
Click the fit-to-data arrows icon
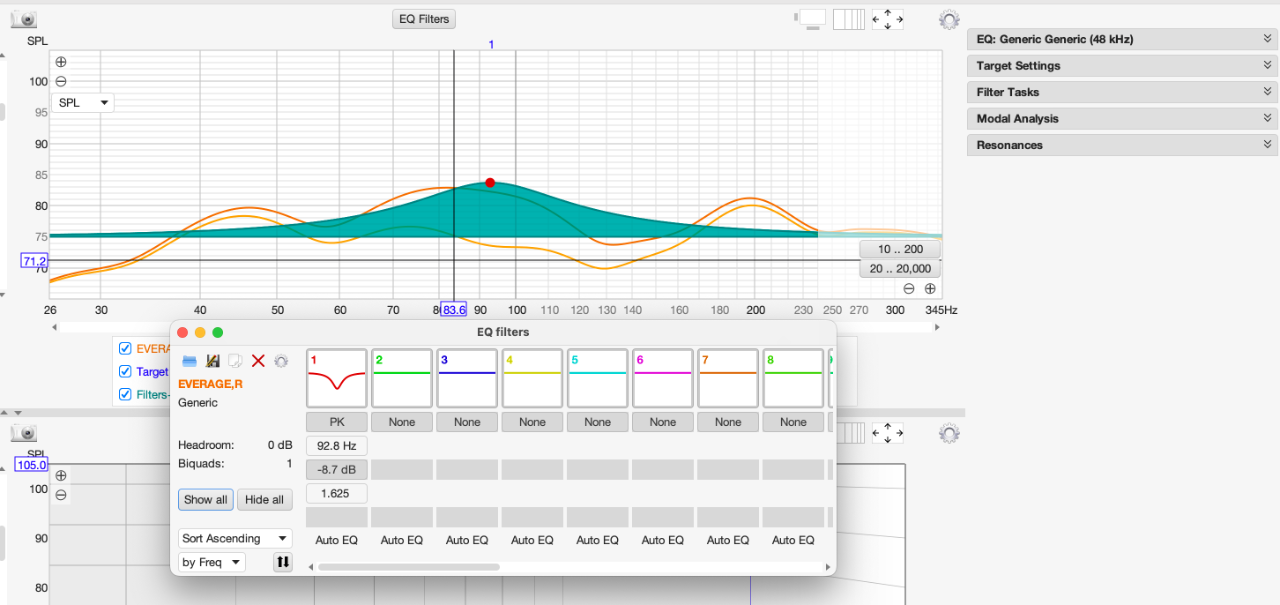888,18
